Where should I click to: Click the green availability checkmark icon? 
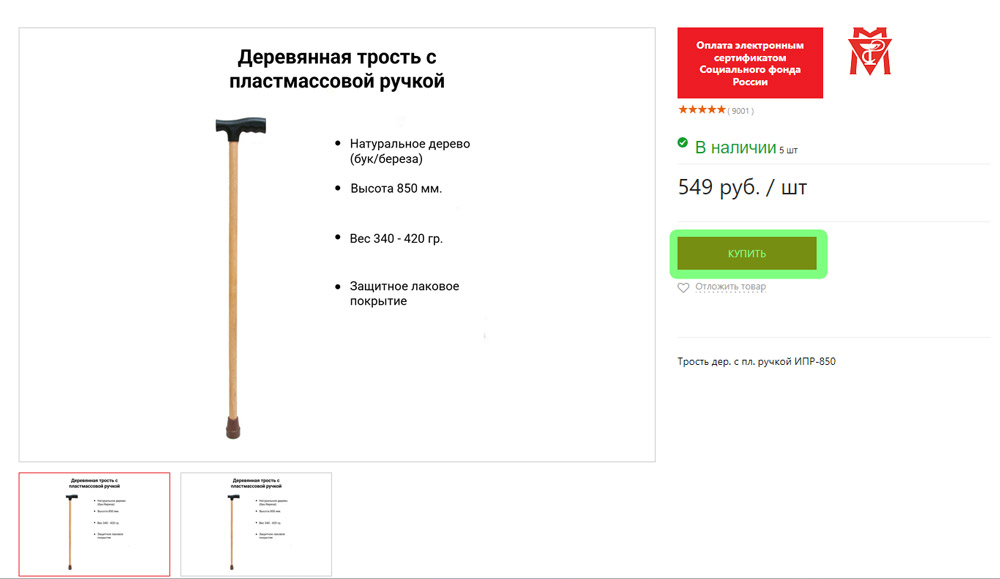[x=682, y=142]
